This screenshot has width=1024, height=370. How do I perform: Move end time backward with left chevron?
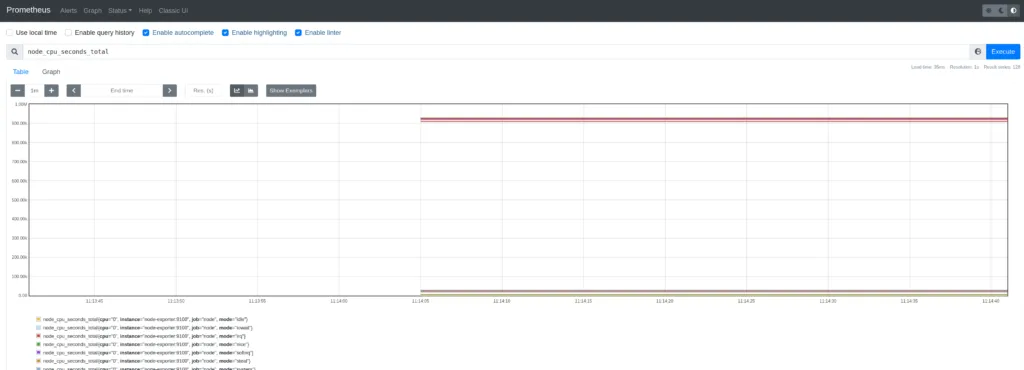[74, 91]
